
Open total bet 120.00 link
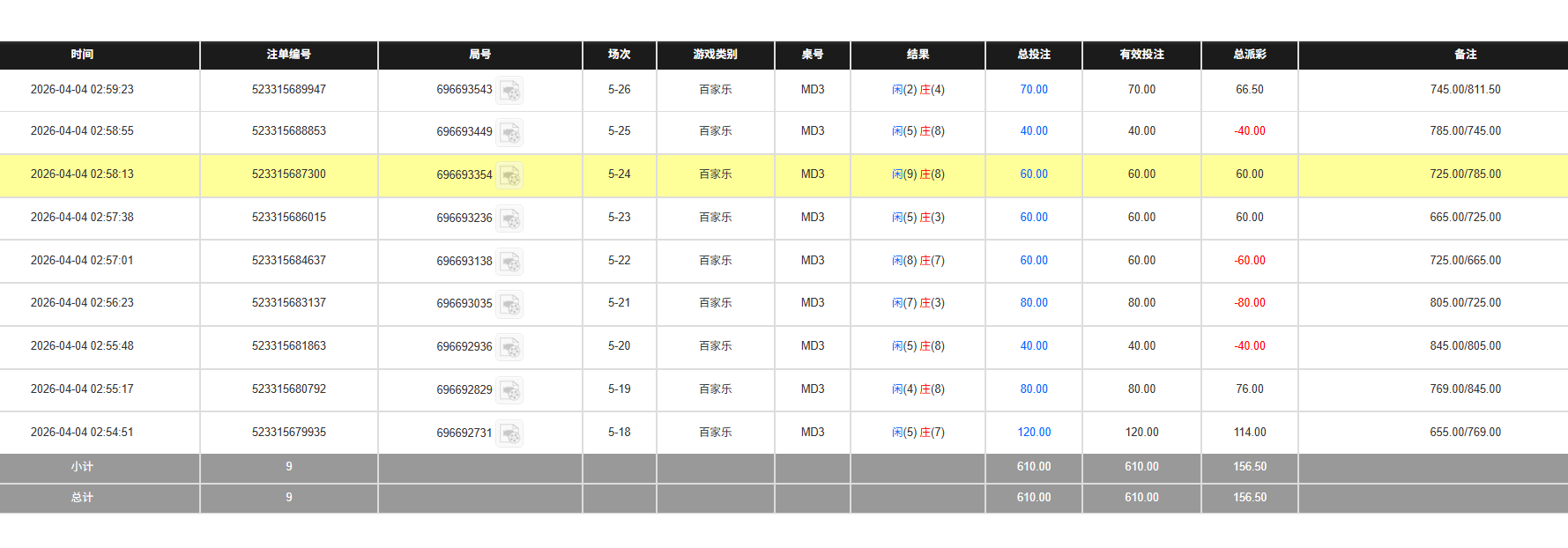pyautogui.click(x=1034, y=433)
